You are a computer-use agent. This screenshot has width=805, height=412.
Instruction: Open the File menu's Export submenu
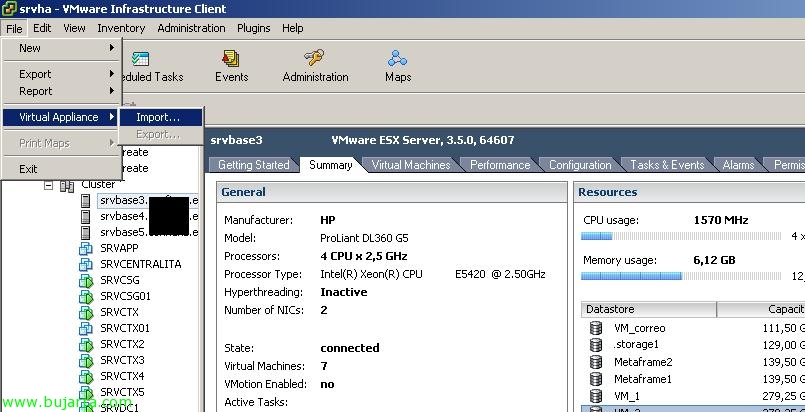point(62,74)
